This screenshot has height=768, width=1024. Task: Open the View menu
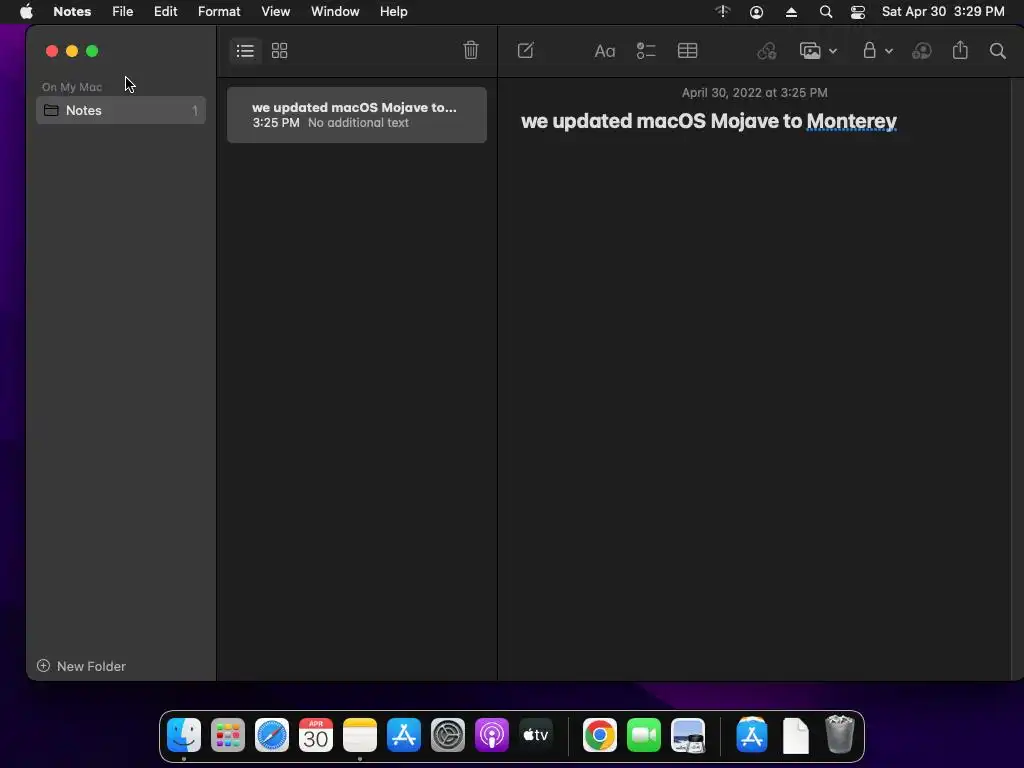click(x=276, y=11)
